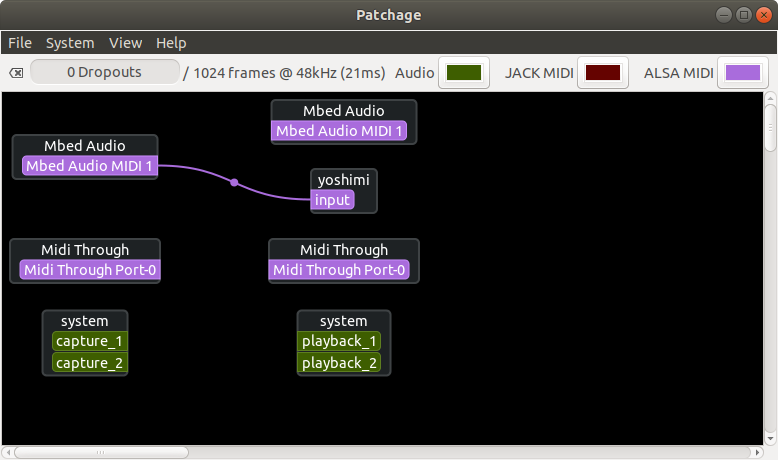
Task: Select left Midi Through Port-0
Action: tap(90, 270)
